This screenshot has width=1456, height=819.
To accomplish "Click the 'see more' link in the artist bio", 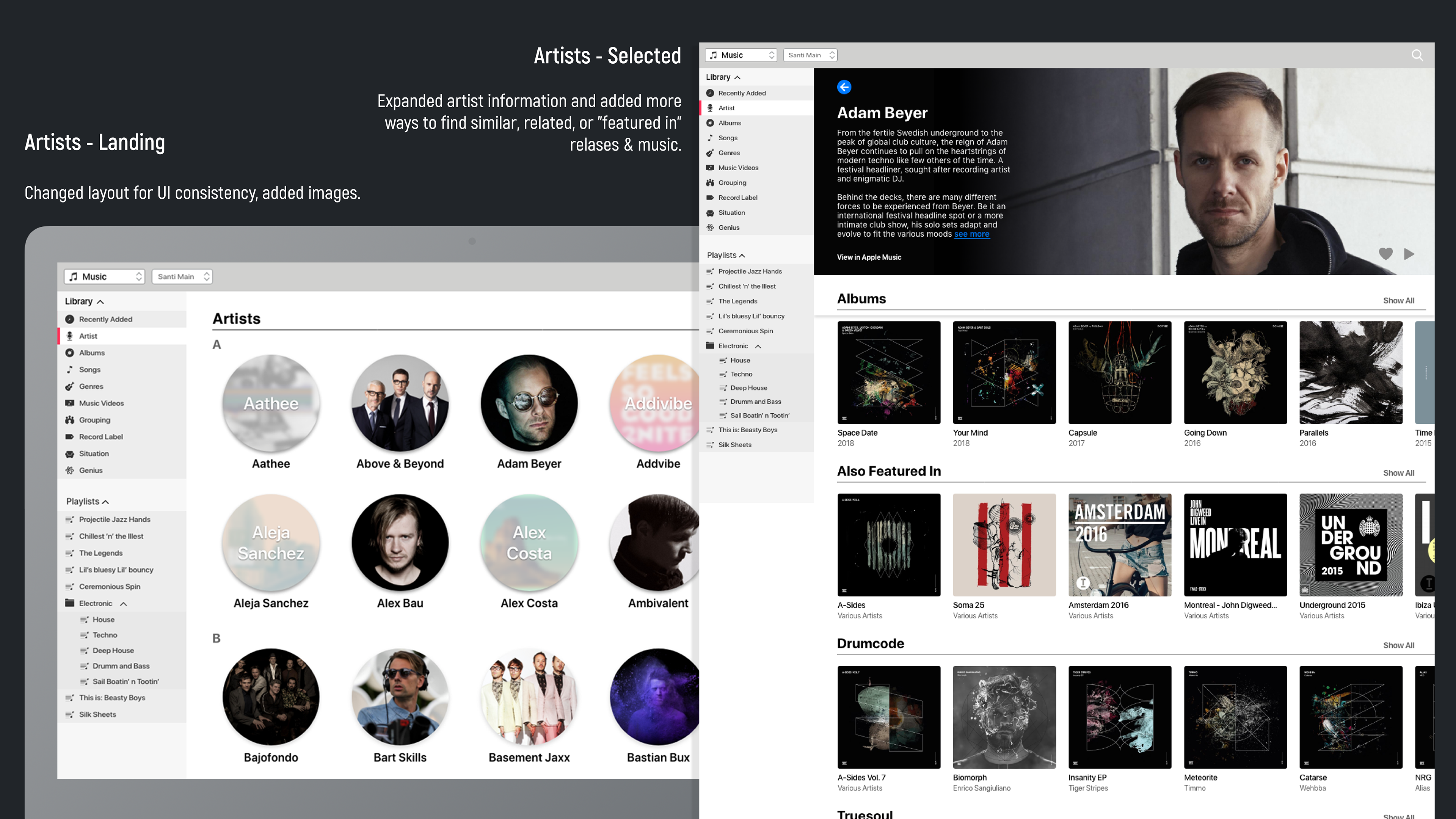I will pyautogui.click(x=971, y=234).
